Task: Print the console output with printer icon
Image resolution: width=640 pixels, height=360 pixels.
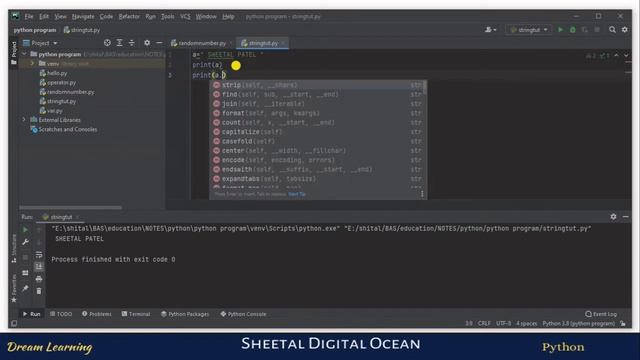Action: point(39,279)
